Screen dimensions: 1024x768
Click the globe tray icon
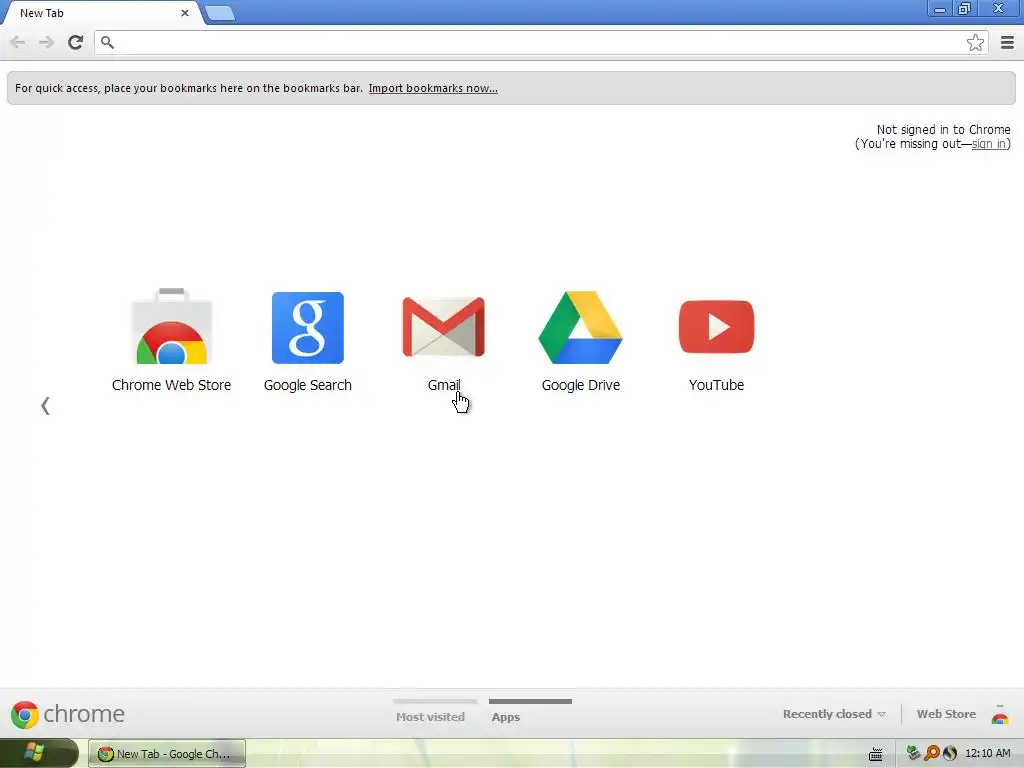click(x=950, y=753)
